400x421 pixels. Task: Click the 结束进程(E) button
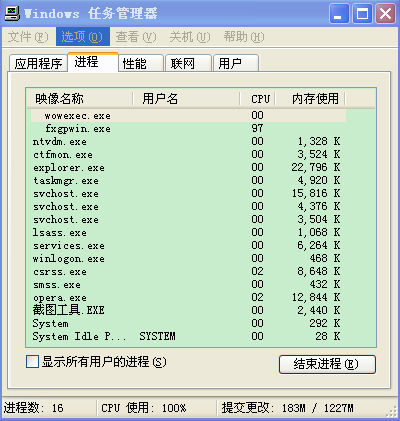[x=327, y=364]
